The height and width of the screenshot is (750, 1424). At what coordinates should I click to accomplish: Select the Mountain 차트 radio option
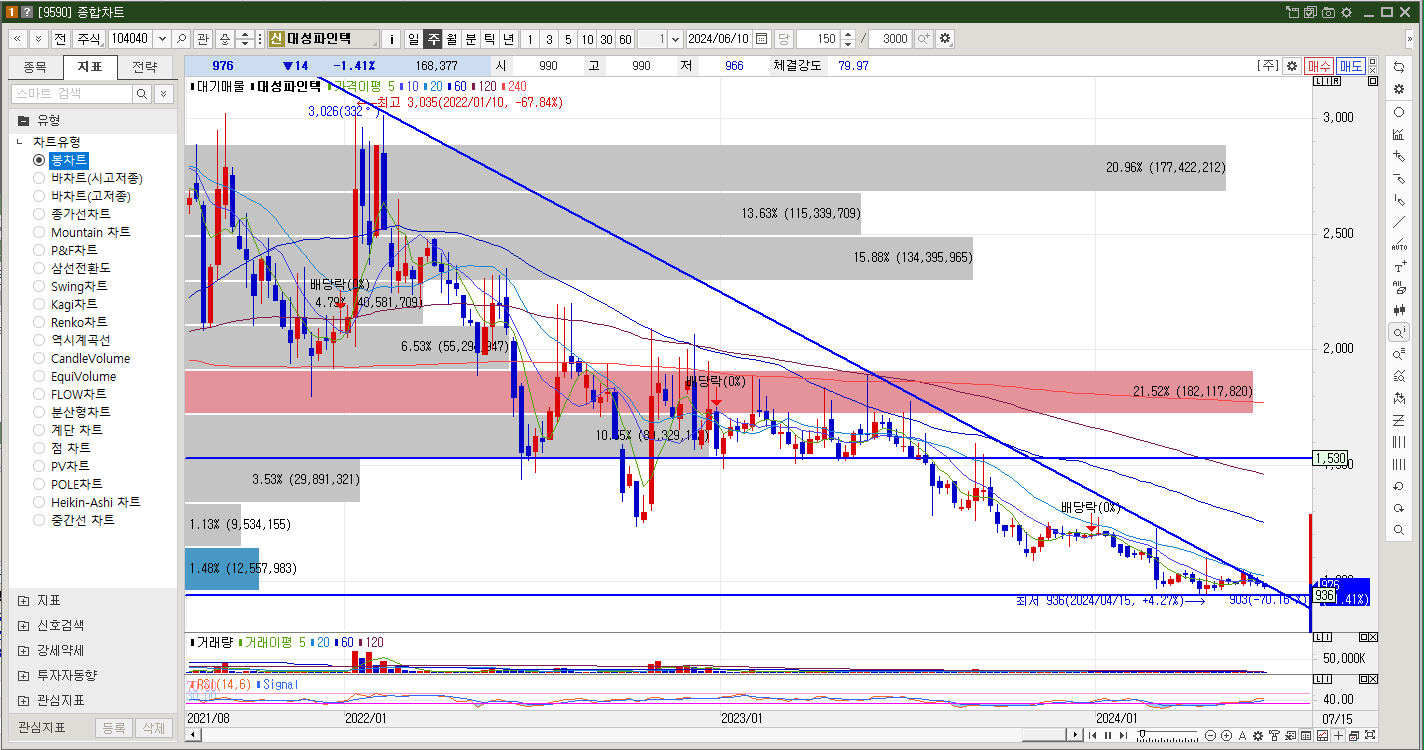click(40, 232)
